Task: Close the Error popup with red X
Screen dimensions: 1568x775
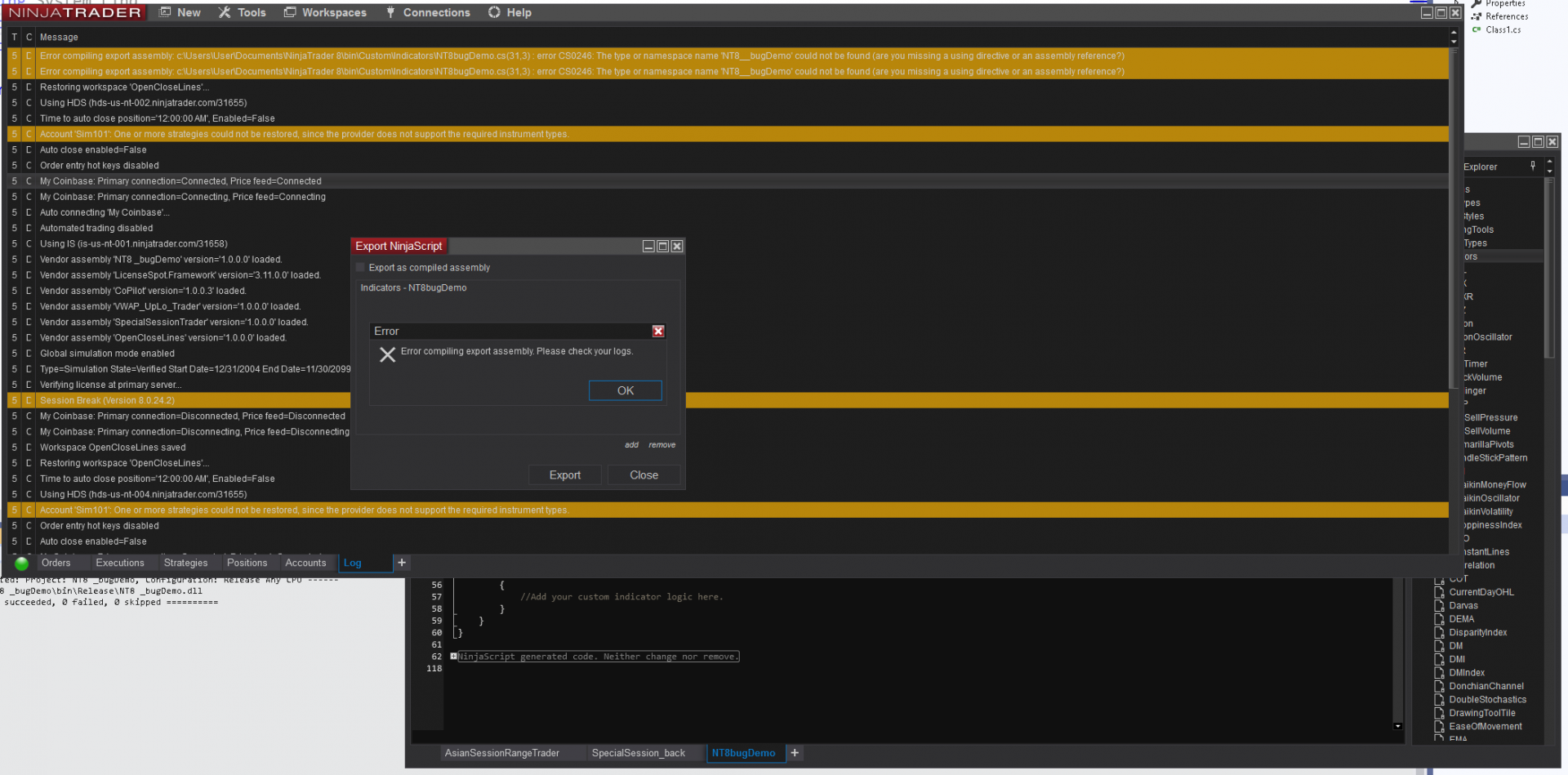Action: pyautogui.click(x=658, y=331)
